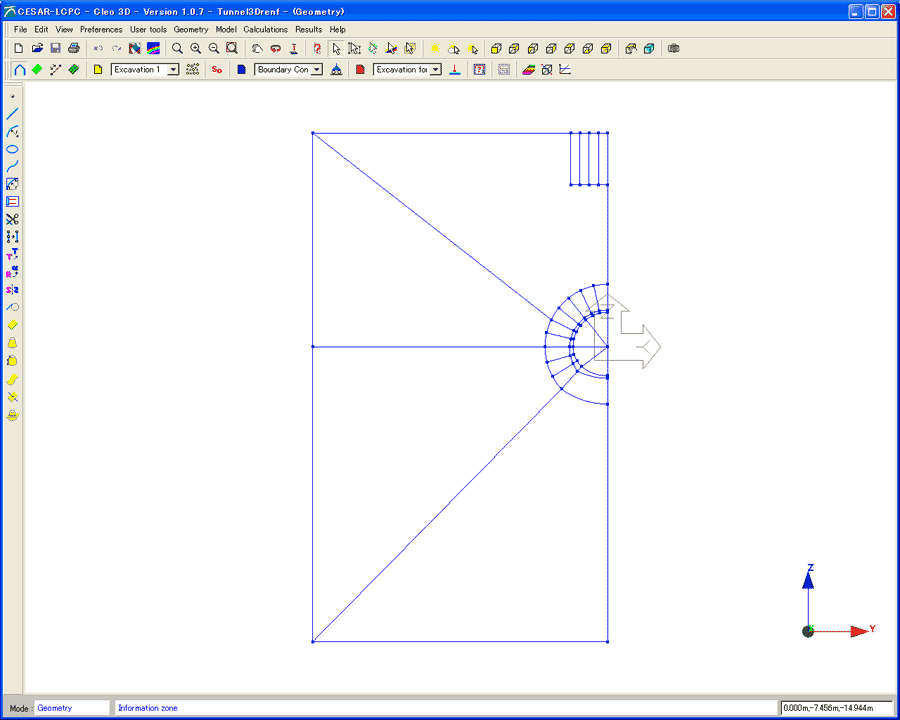Click the Print icon in toolbar
Viewport: 900px width, 720px height.
[73, 48]
